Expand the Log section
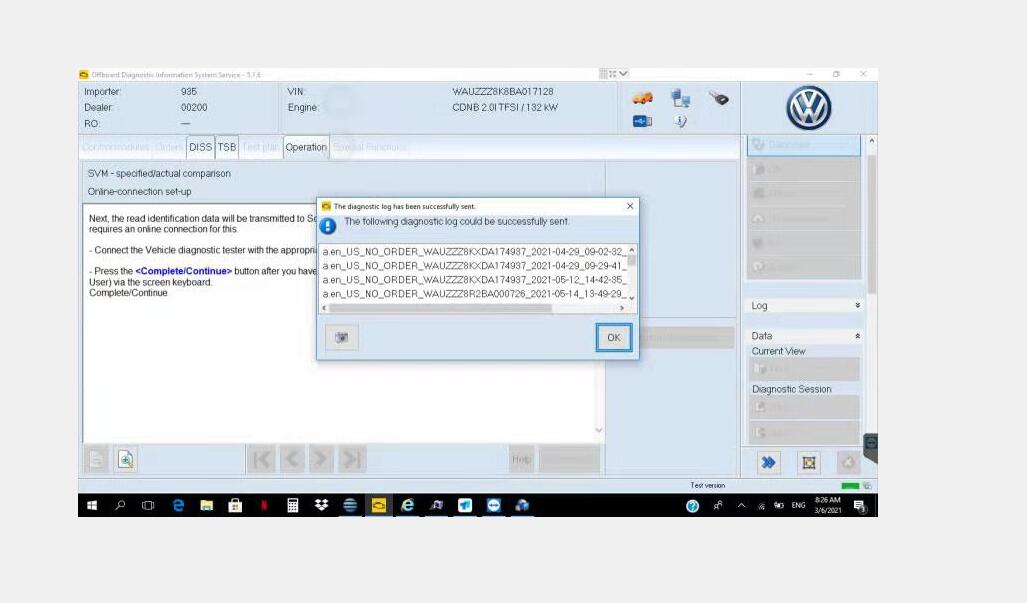The height and width of the screenshot is (603, 1027). [x=804, y=306]
